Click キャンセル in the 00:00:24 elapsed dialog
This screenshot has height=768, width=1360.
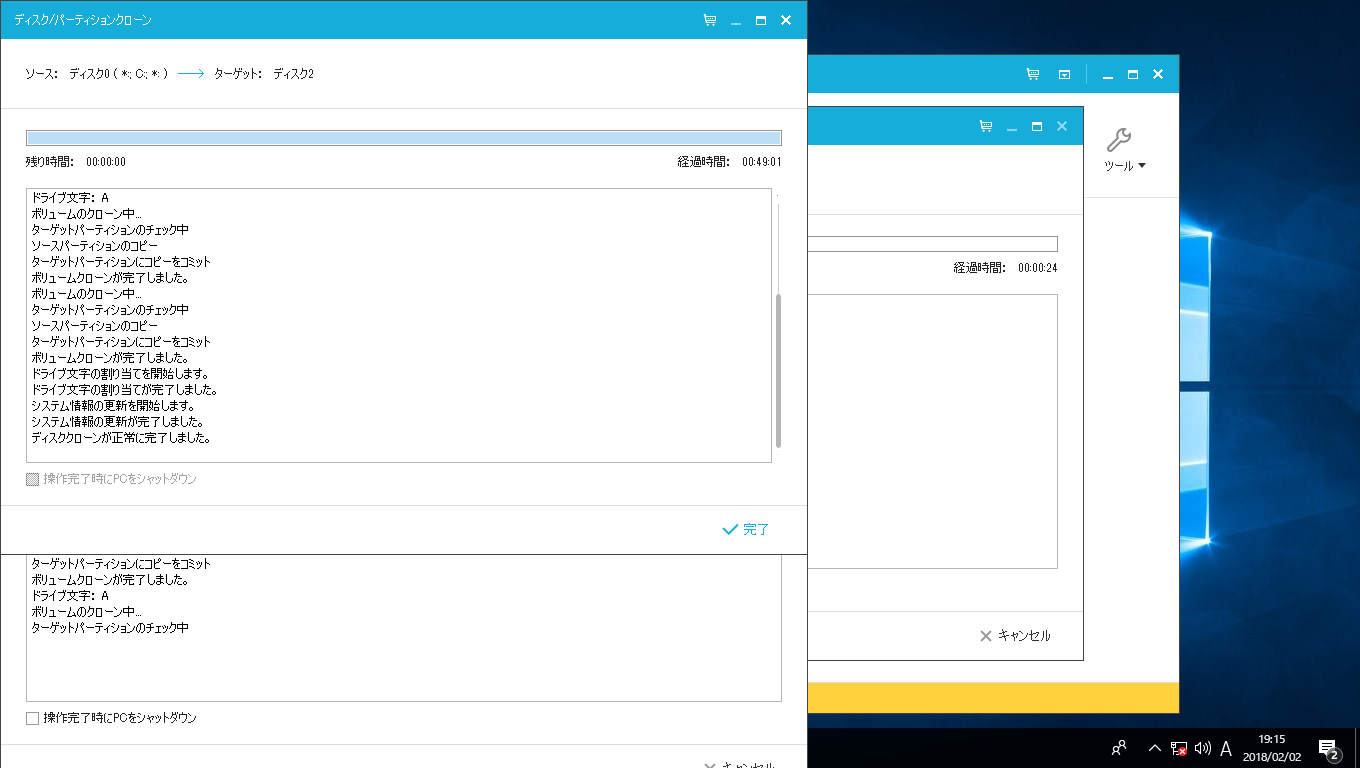1015,635
